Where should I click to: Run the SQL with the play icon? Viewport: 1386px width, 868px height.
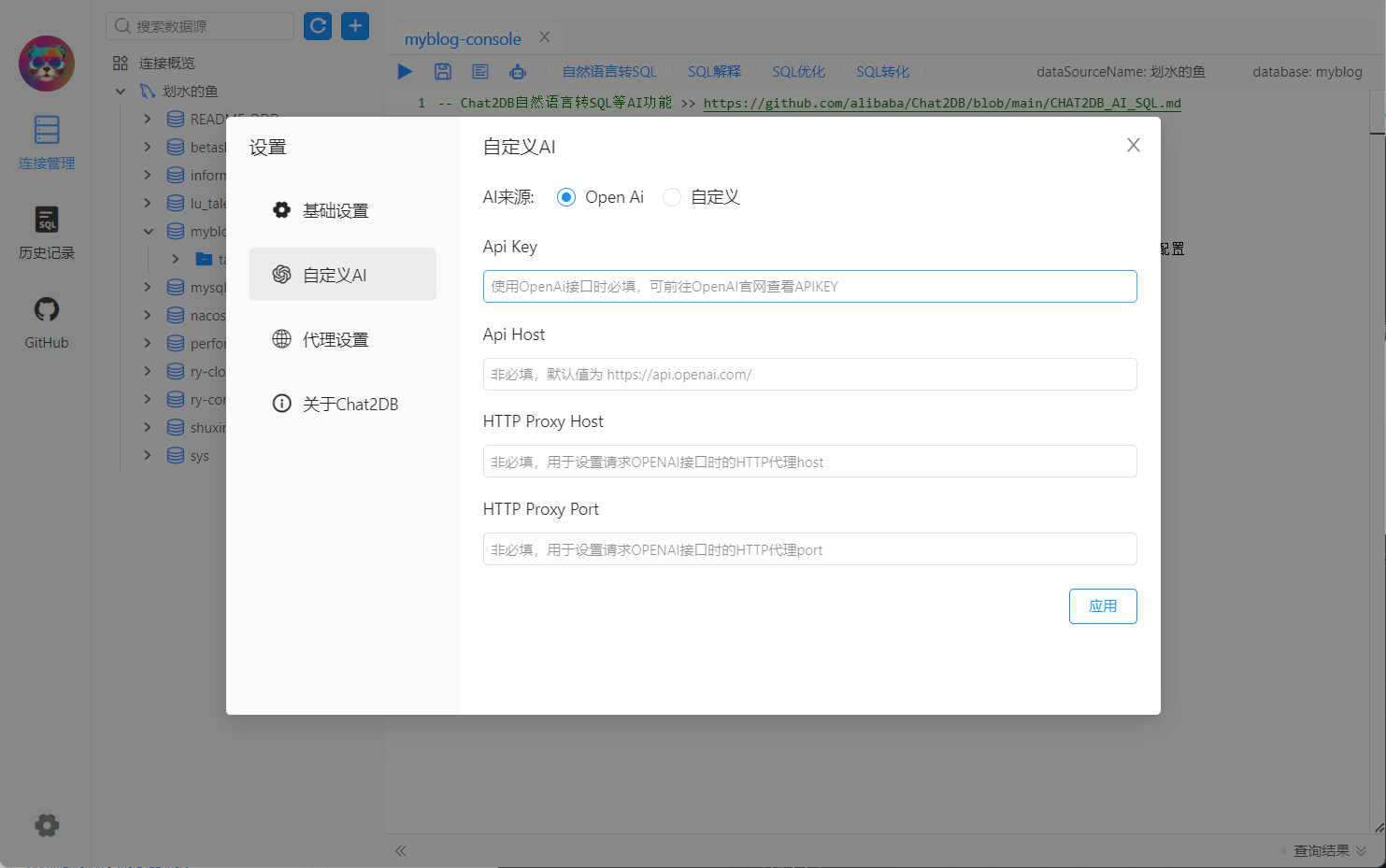click(406, 72)
